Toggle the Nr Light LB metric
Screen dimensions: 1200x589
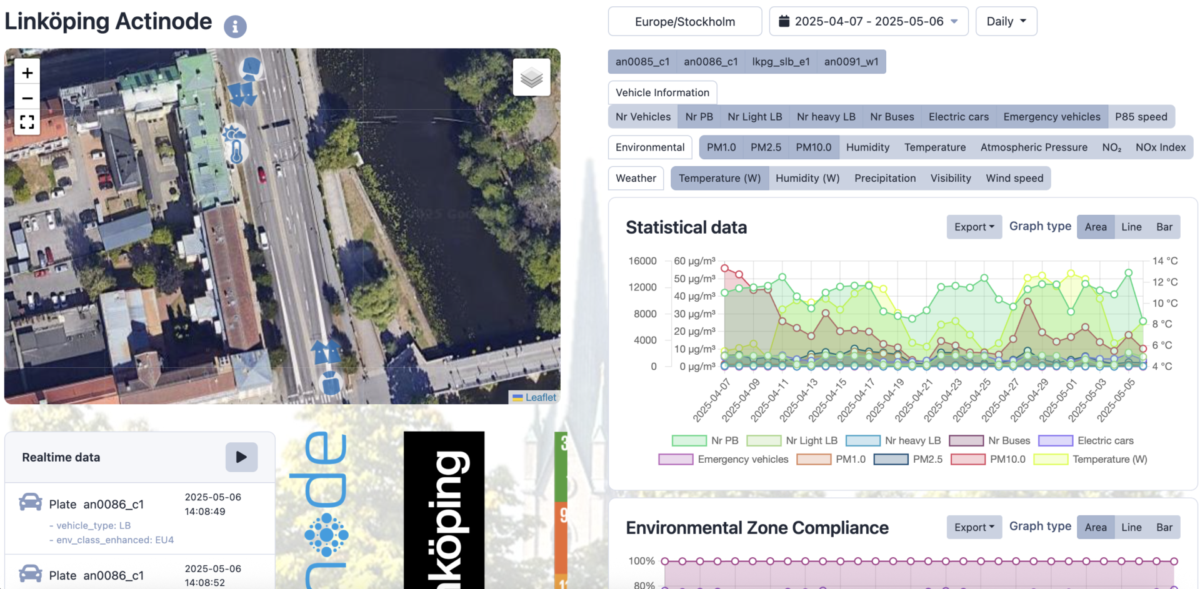pyautogui.click(x=755, y=117)
